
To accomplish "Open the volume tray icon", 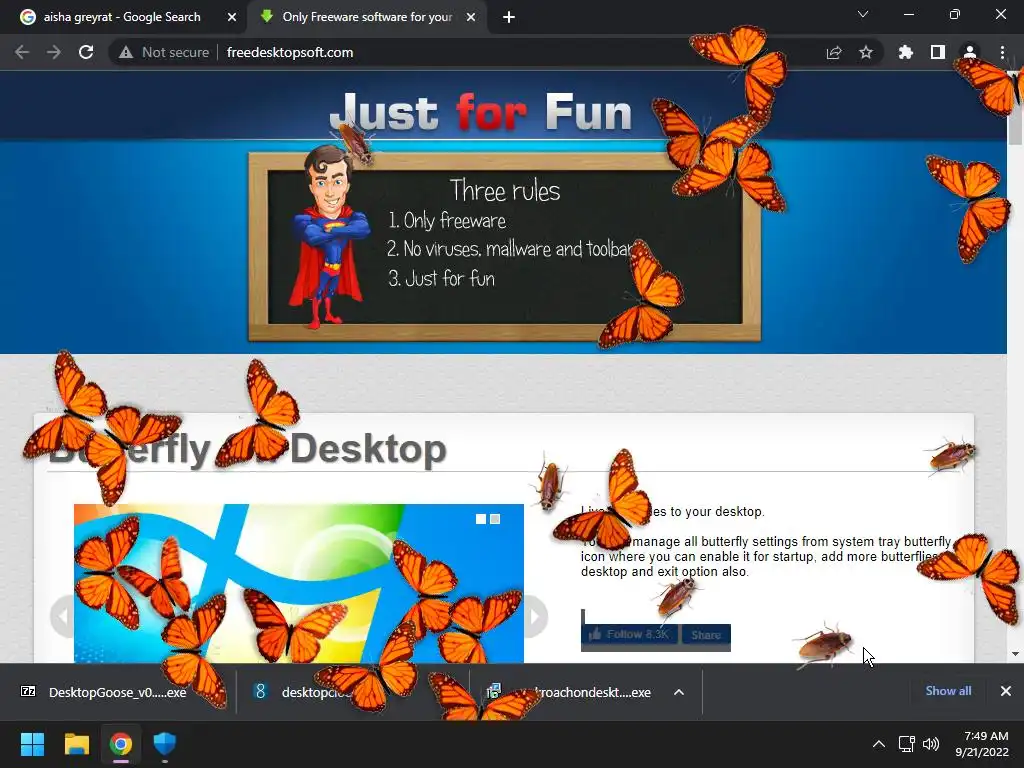I will [931, 744].
